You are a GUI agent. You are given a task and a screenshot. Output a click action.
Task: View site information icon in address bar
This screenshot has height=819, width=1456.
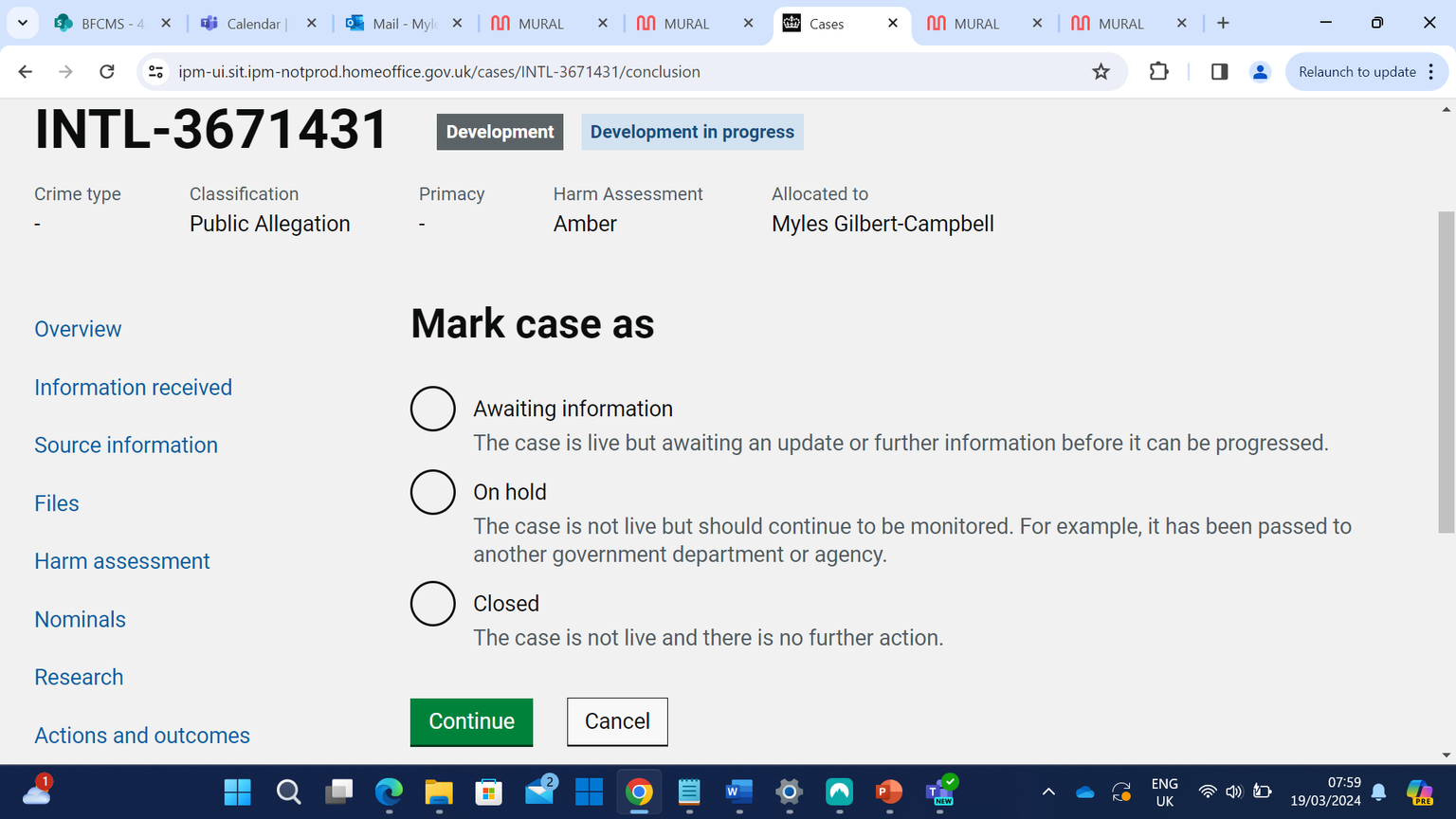click(156, 72)
